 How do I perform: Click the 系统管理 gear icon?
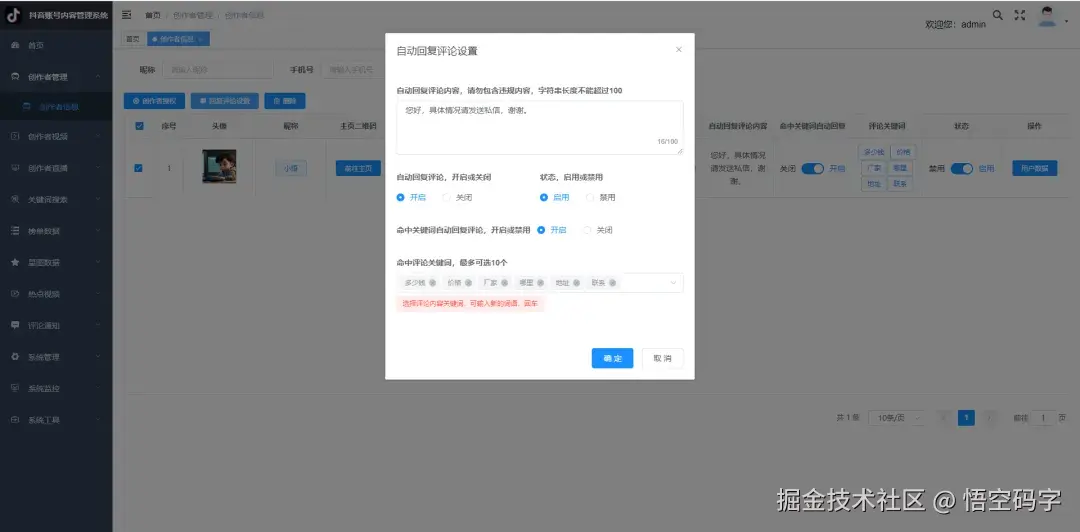(x=15, y=357)
